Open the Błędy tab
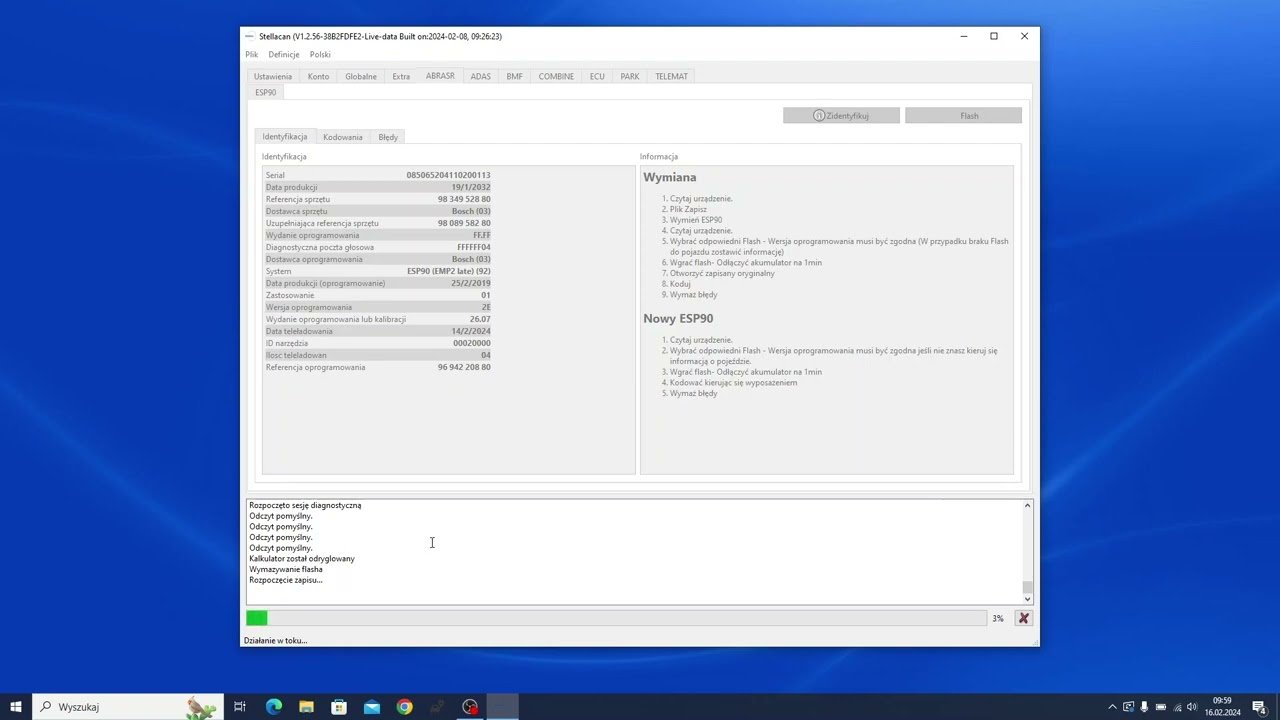 tap(388, 137)
